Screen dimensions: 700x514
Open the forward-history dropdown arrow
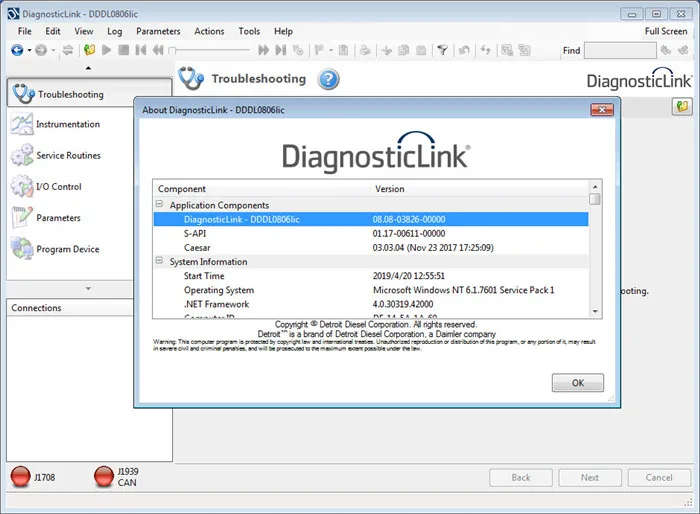[53, 50]
